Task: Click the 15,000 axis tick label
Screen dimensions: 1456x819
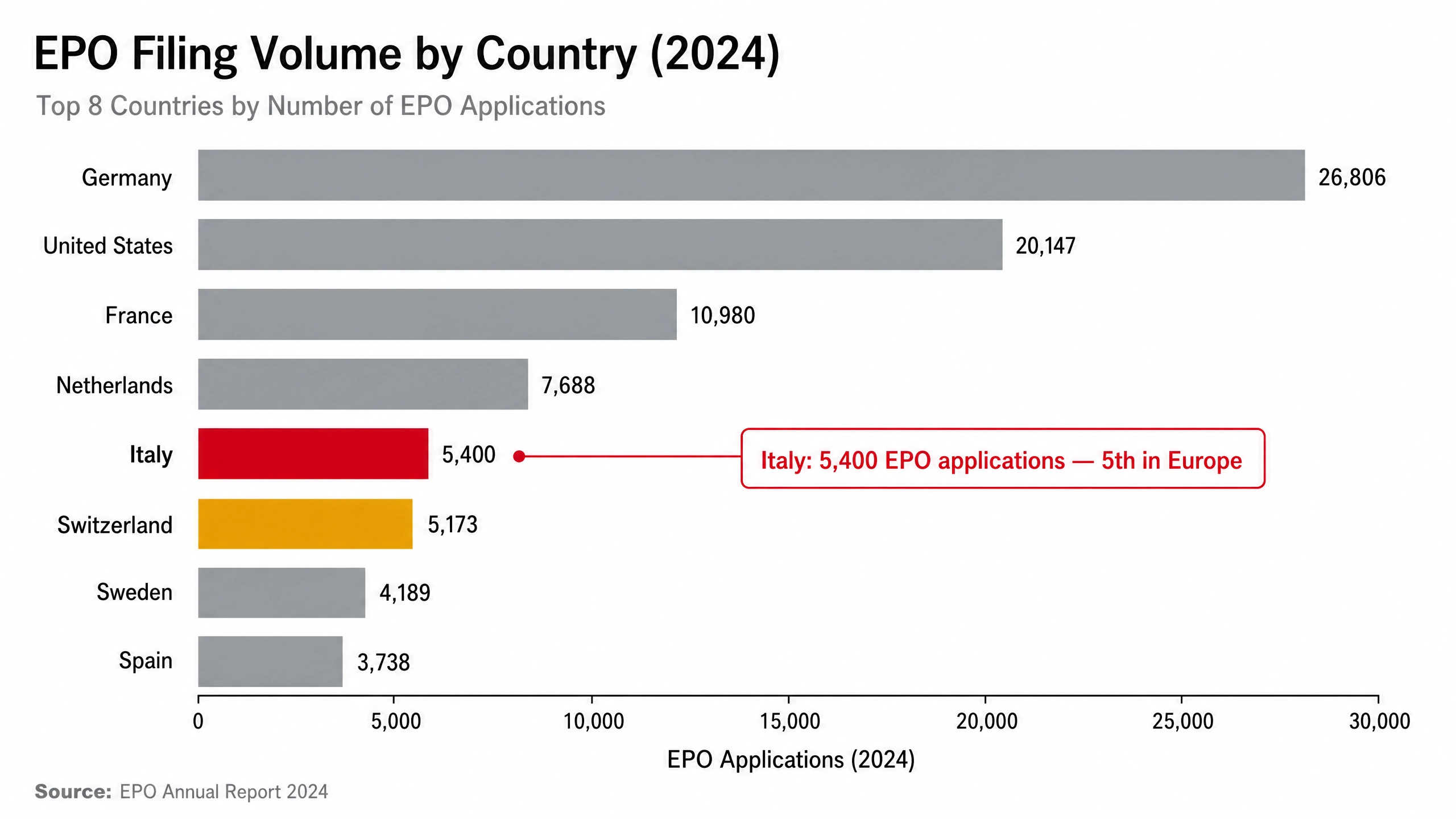Action: point(790,722)
